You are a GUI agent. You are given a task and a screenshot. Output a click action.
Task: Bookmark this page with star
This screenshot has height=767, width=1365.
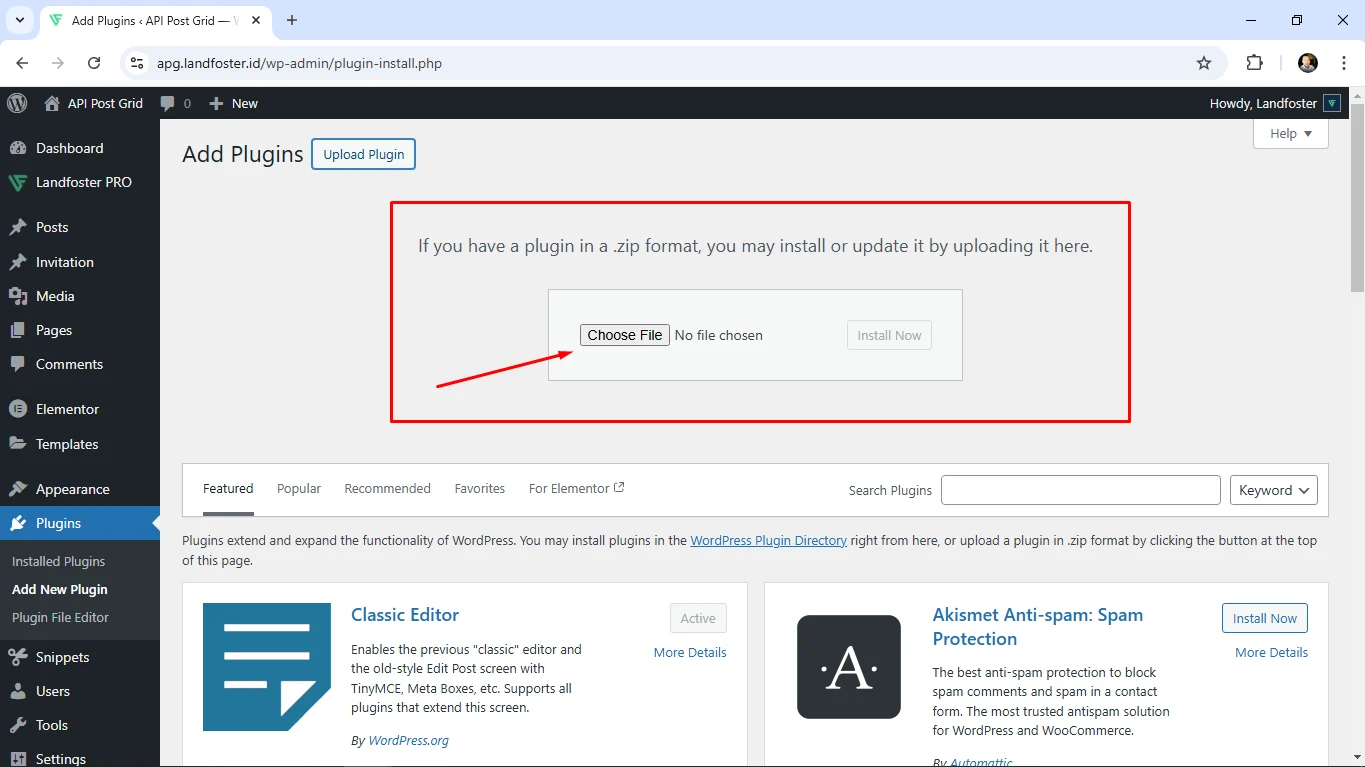click(1204, 63)
